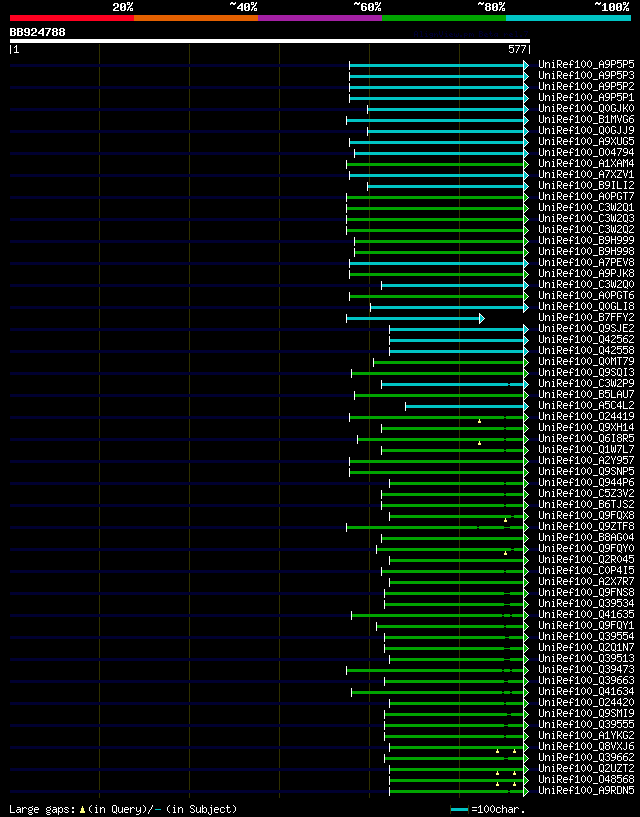
Task: Click the cyan alignment bar for A9P5P2
Action: tap(437, 87)
